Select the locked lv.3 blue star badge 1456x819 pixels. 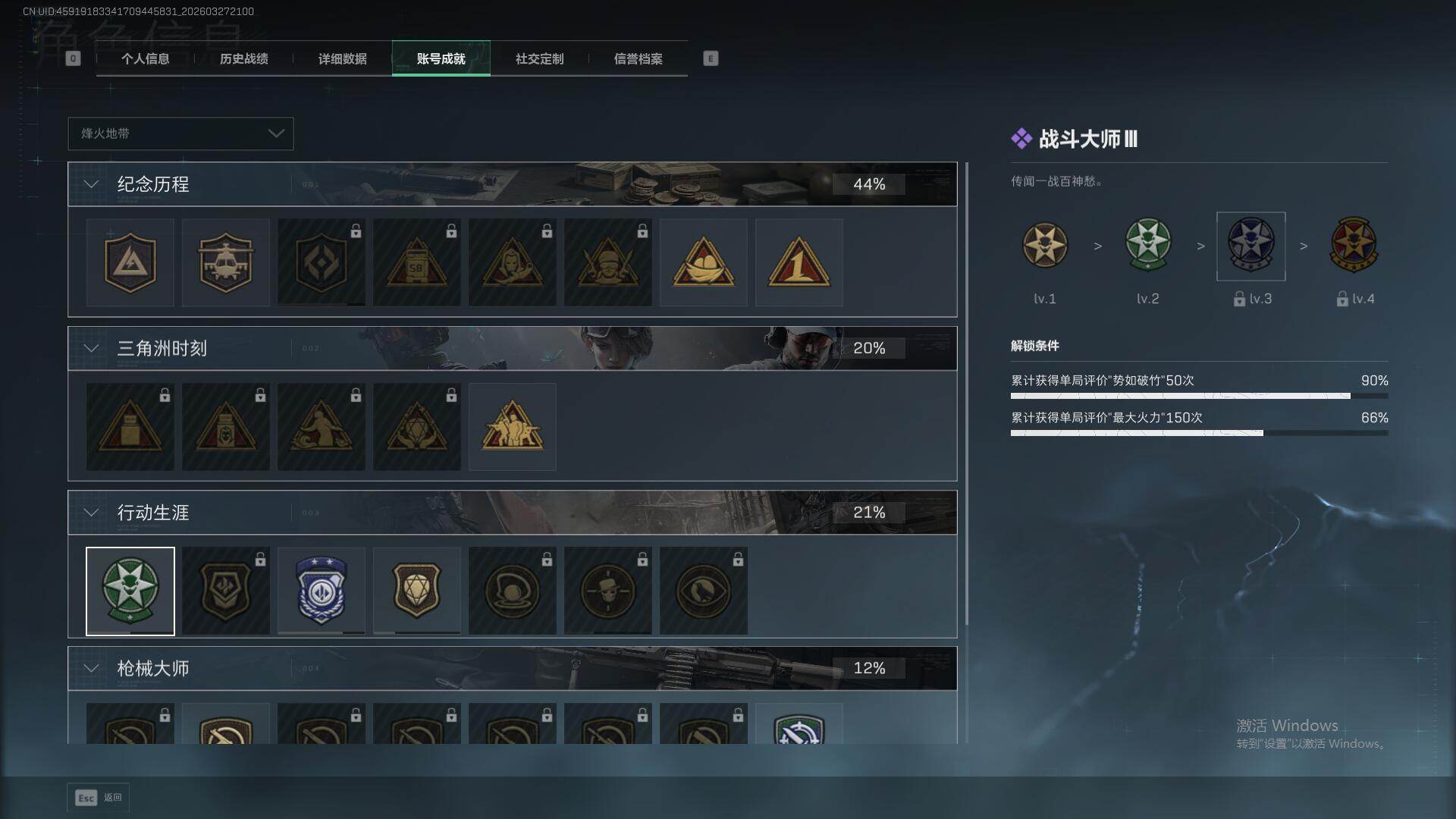pyautogui.click(x=1250, y=246)
